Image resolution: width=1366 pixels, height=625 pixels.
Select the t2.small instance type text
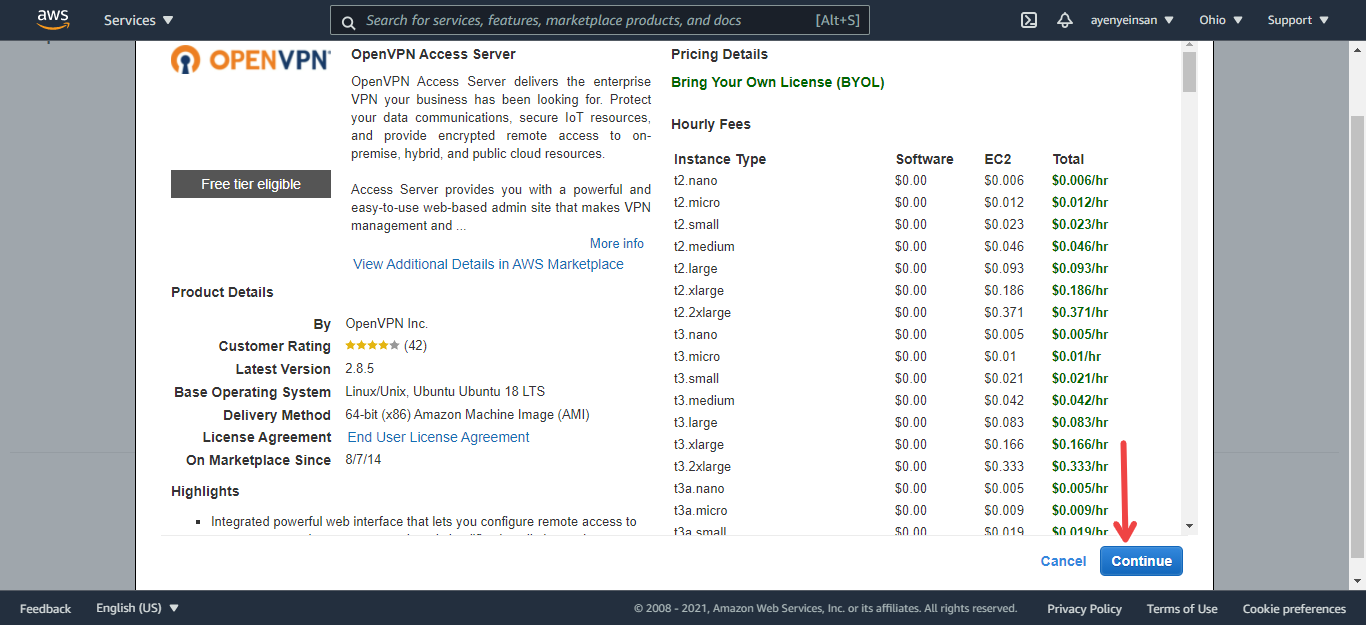697,225
